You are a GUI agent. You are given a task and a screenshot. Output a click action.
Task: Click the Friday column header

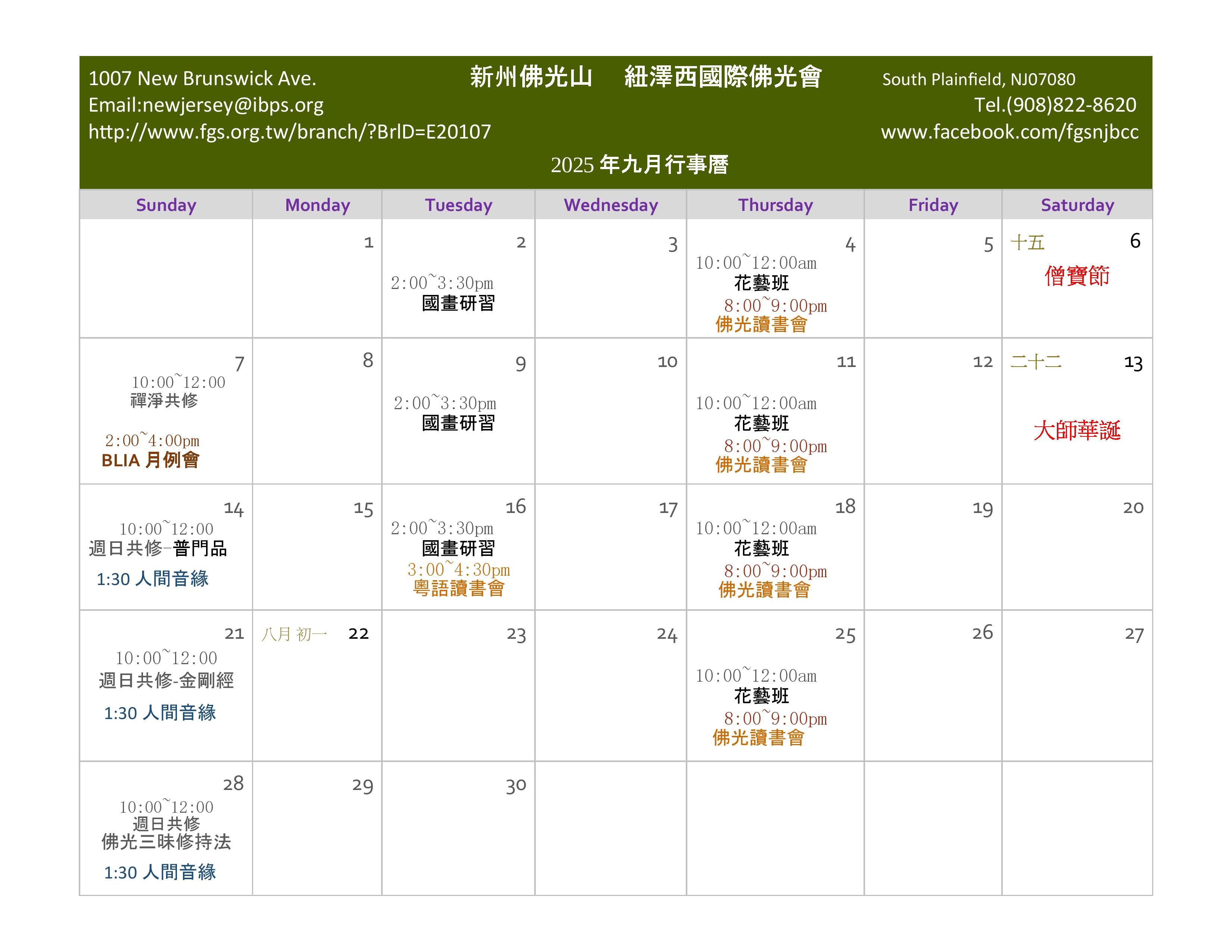click(933, 205)
